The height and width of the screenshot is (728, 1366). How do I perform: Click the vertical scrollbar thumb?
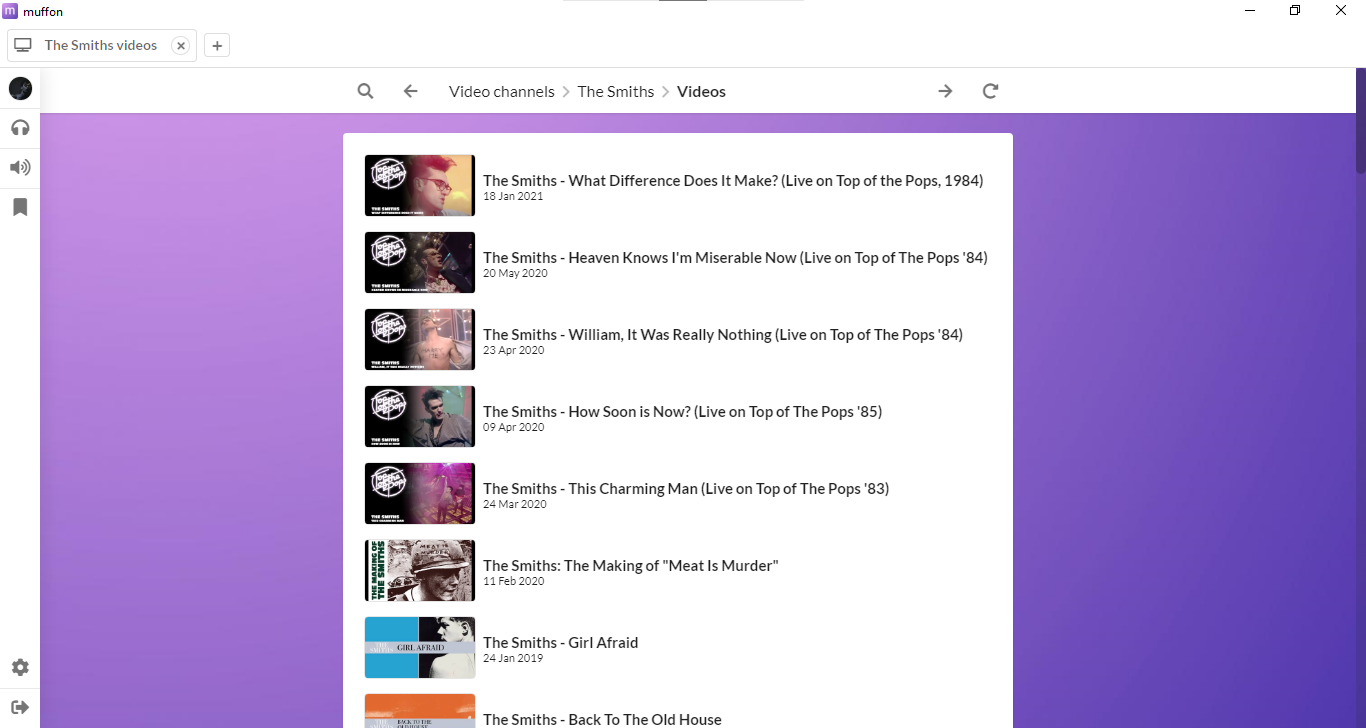[x=1360, y=120]
